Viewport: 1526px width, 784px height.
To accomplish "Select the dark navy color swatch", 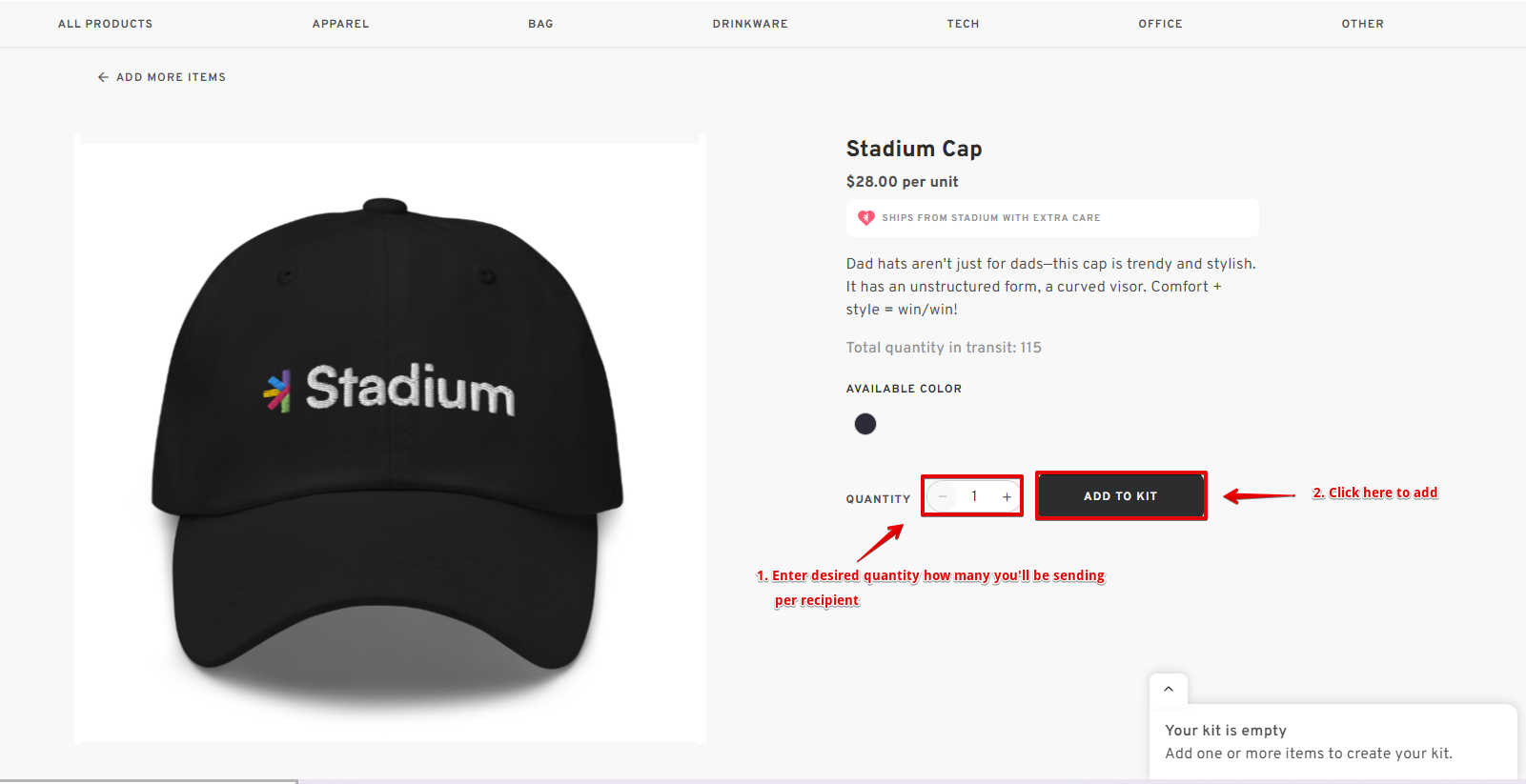I will tap(865, 424).
